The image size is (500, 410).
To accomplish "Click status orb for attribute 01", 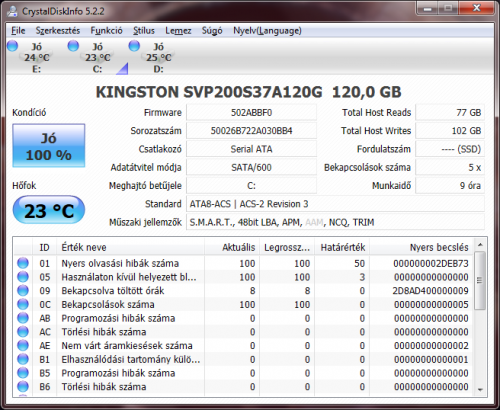I will [x=23, y=263].
